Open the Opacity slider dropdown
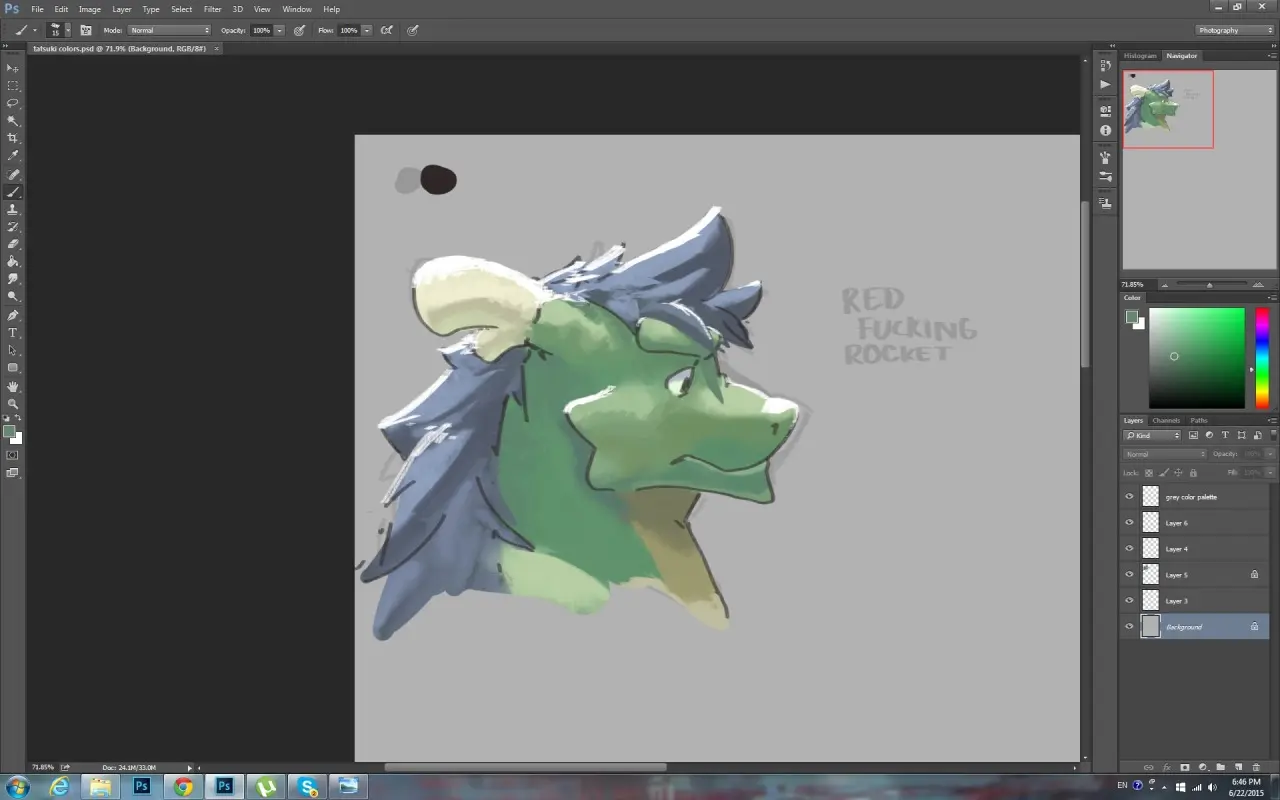 (279, 30)
